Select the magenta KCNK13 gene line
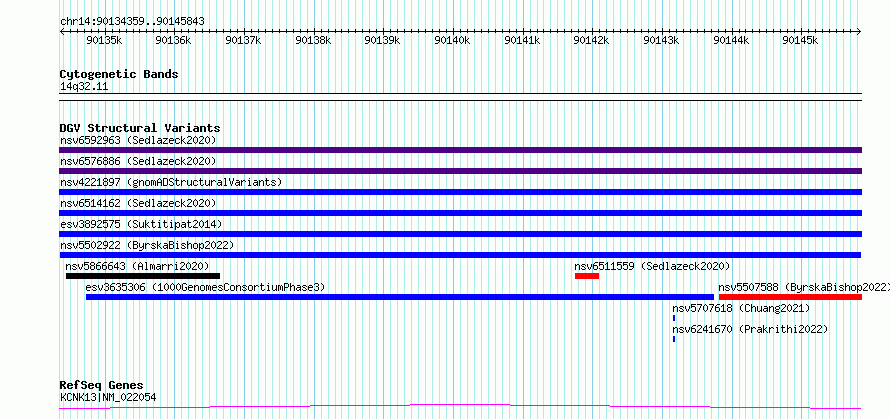 (x=460, y=407)
